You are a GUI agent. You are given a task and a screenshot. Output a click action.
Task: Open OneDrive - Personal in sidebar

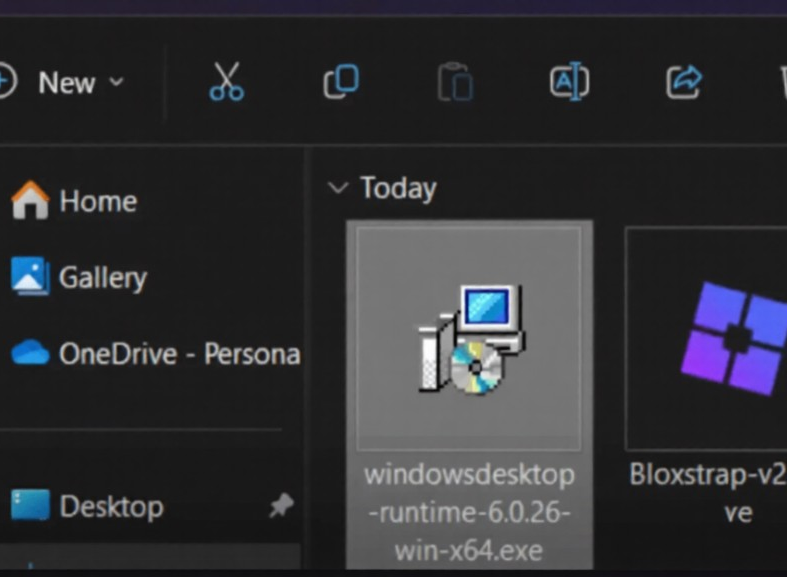point(156,353)
